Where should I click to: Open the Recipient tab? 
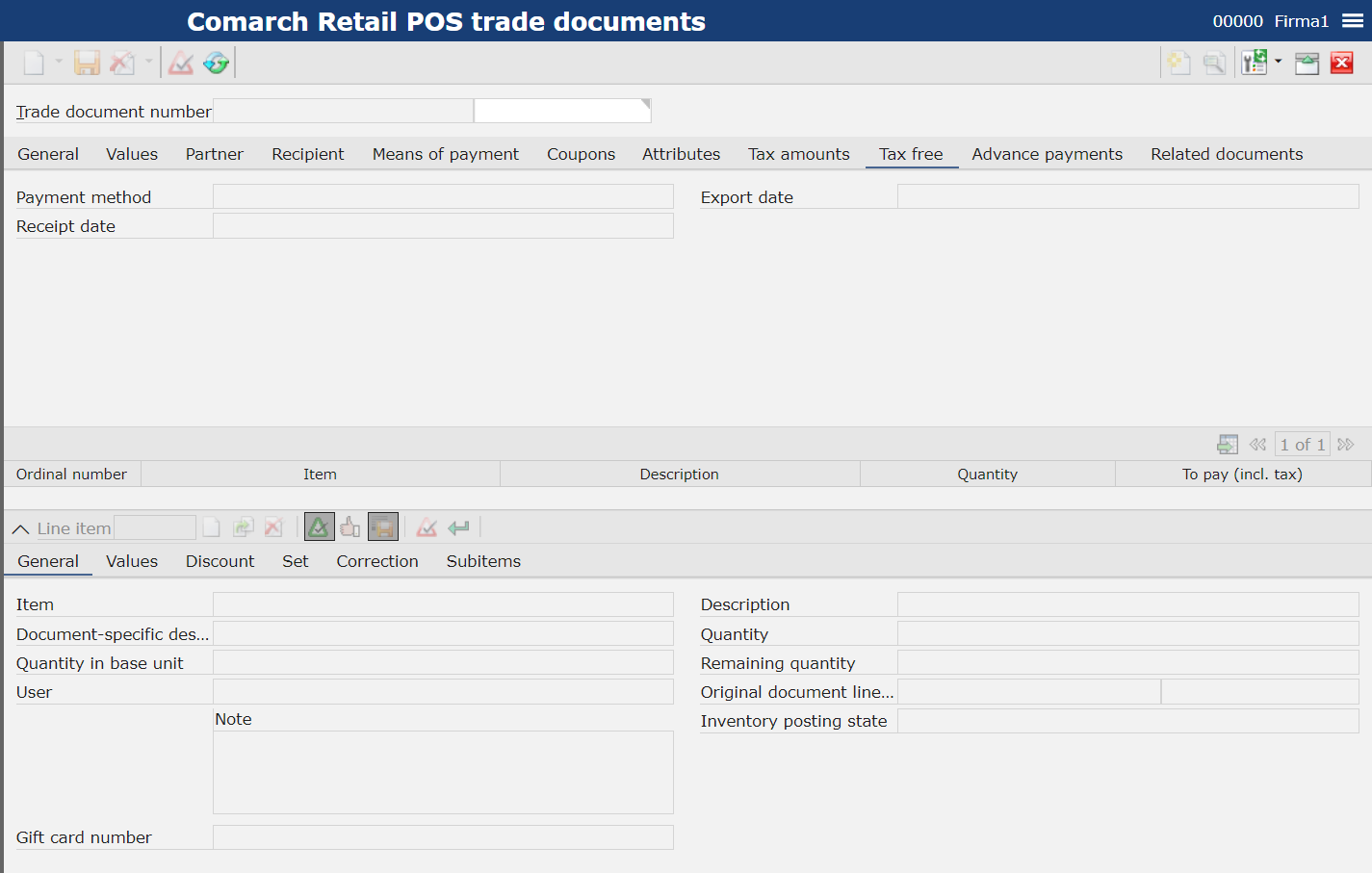tap(308, 154)
